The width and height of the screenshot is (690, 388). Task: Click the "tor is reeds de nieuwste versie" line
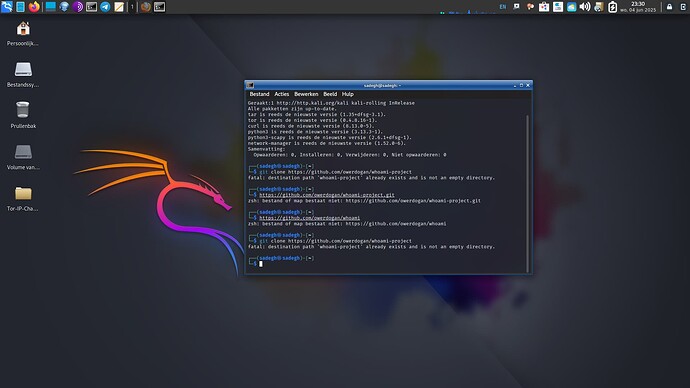tap(312, 120)
